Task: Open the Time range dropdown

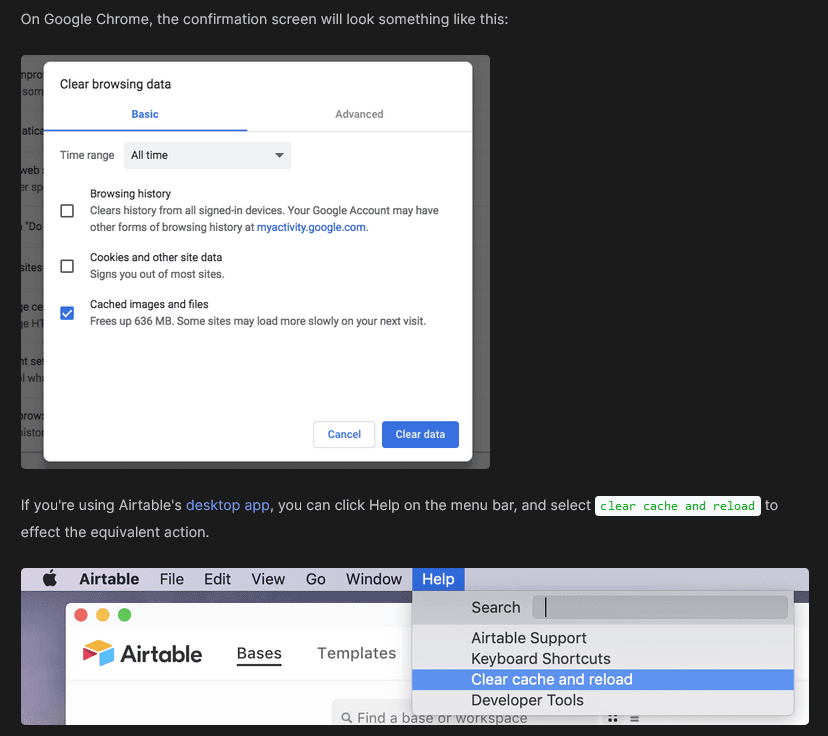Action: point(207,155)
